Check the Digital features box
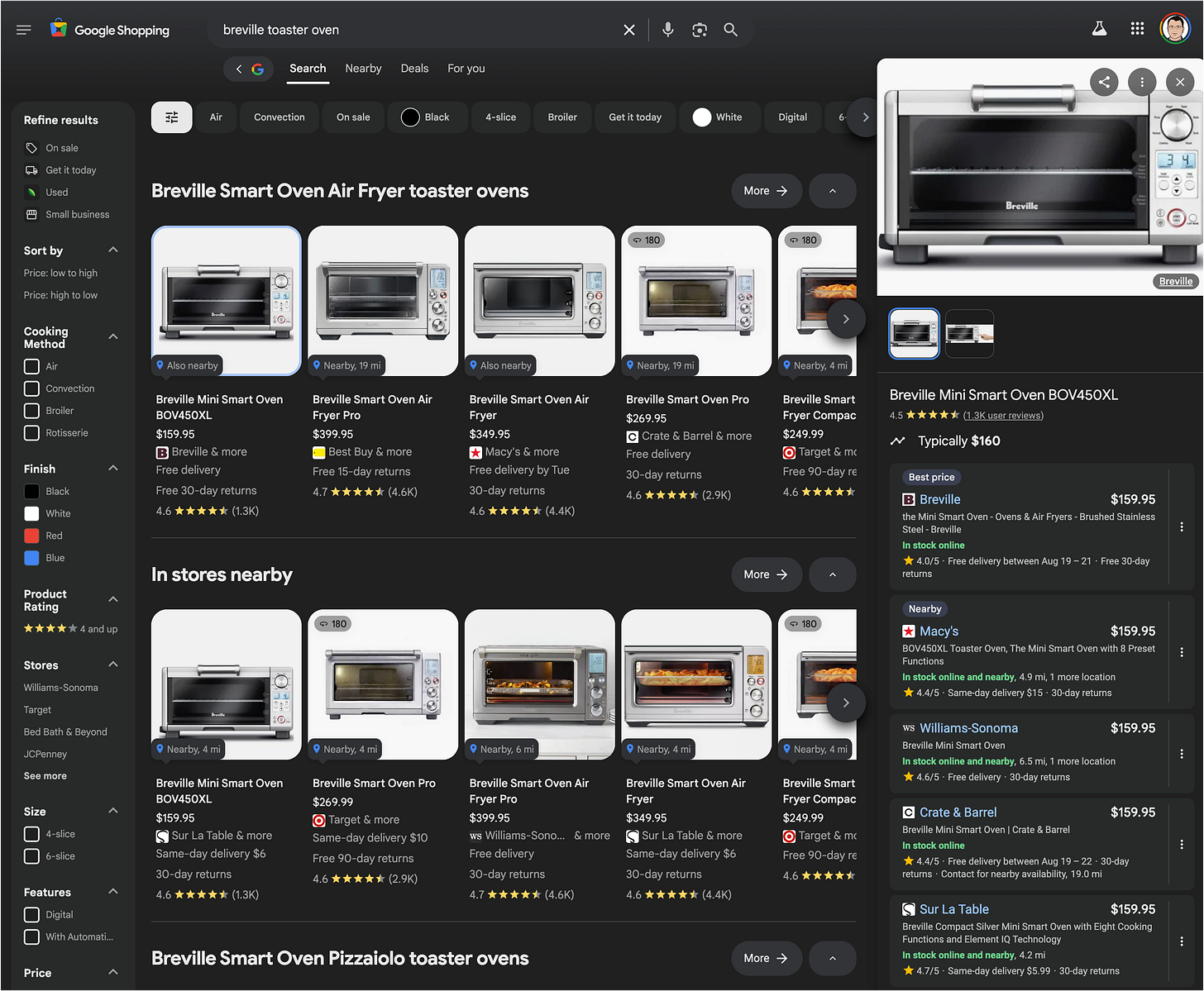 [x=31, y=915]
